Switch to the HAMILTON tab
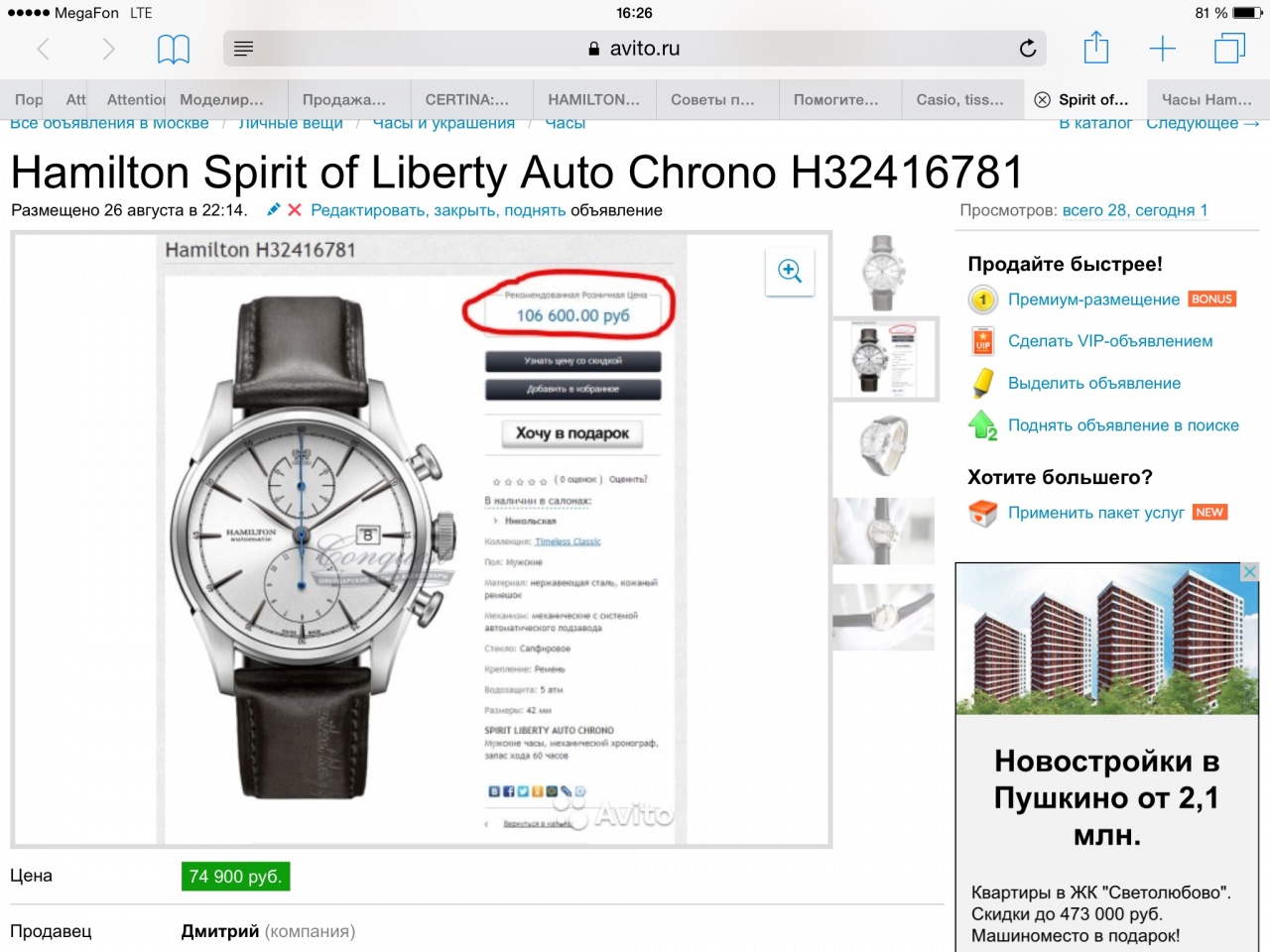1270x952 pixels. pos(594,99)
